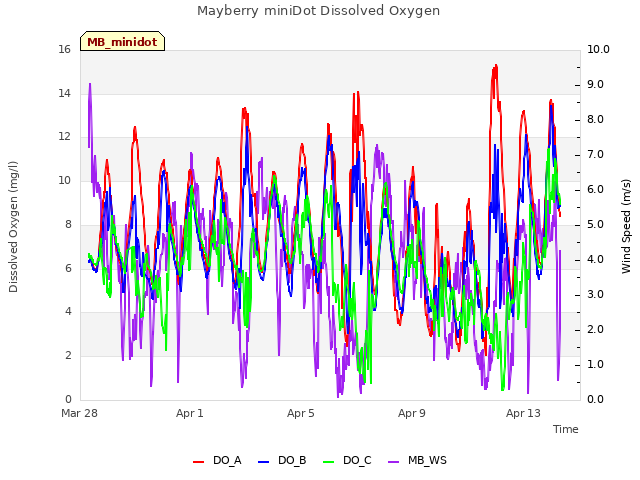This screenshot has width=640, height=480.
Task: Click the 16 value on left axis
Action: coord(64,49)
